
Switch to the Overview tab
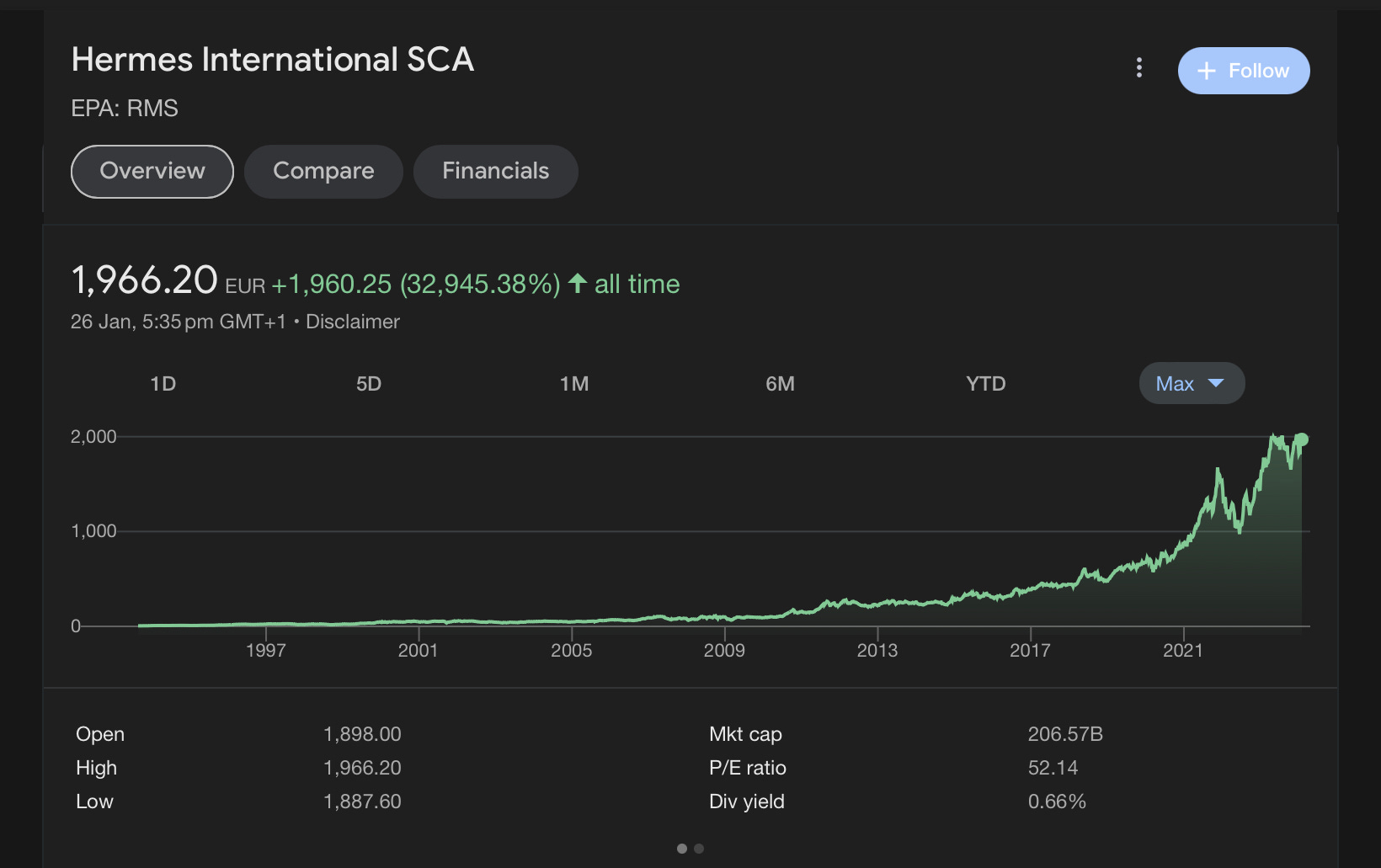tap(152, 171)
